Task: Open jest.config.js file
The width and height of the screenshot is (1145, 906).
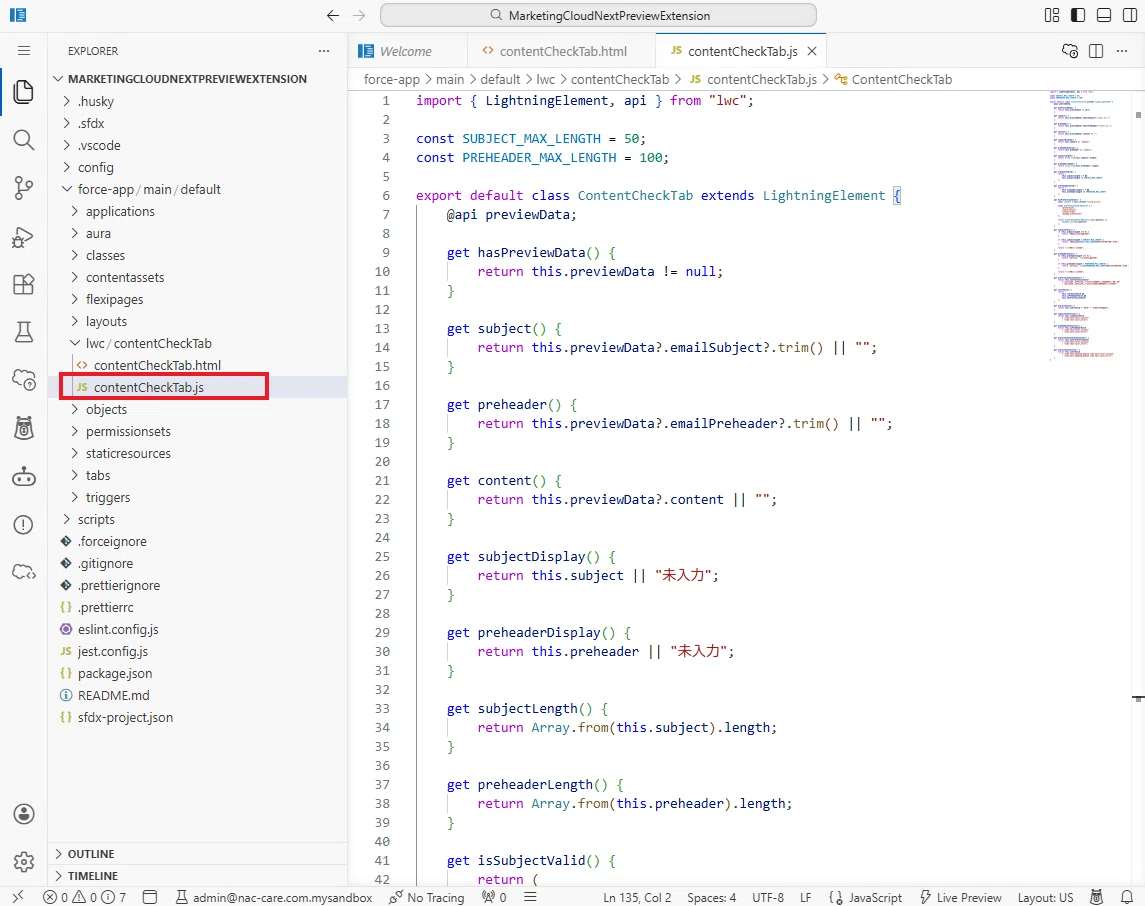Action: click(x=197, y=651)
